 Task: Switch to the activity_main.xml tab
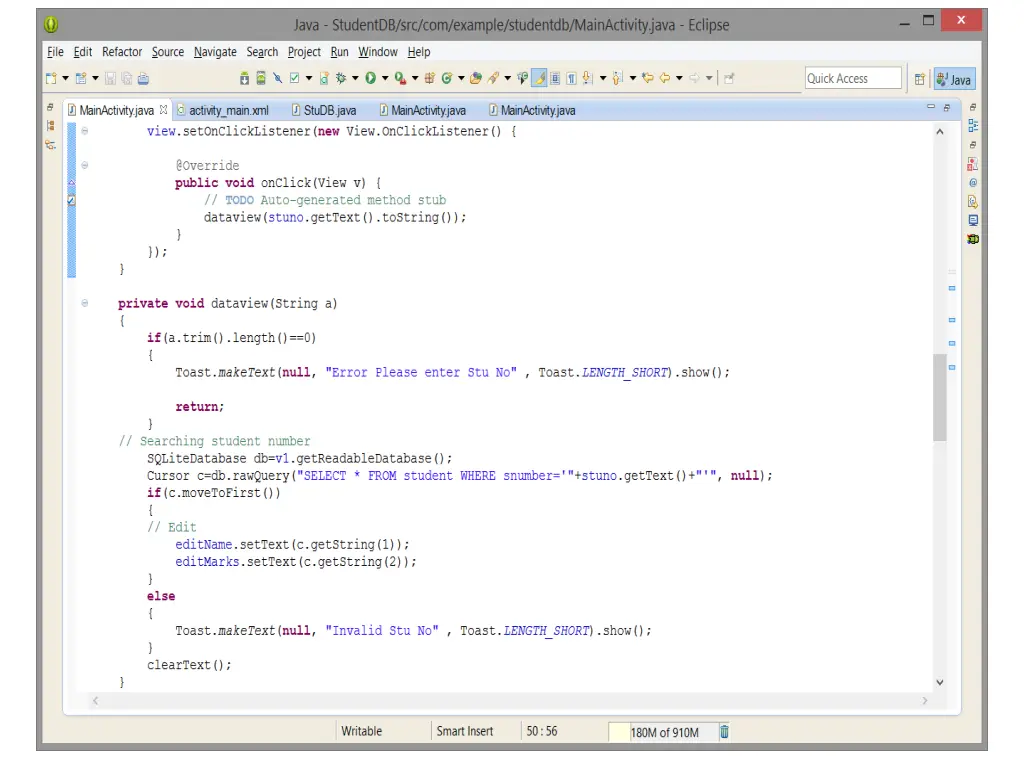click(x=223, y=110)
